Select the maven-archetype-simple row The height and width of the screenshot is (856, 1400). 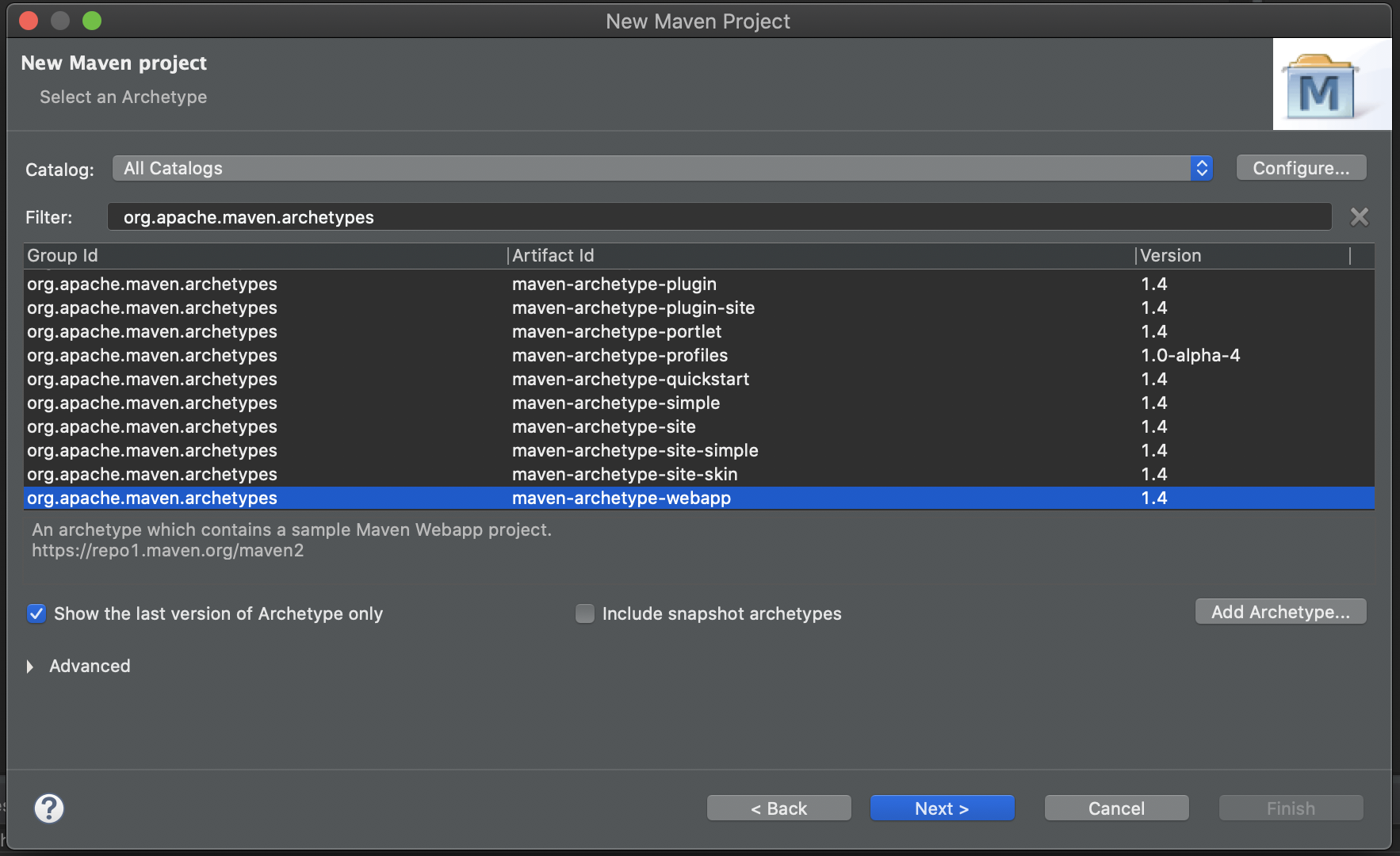[699, 403]
